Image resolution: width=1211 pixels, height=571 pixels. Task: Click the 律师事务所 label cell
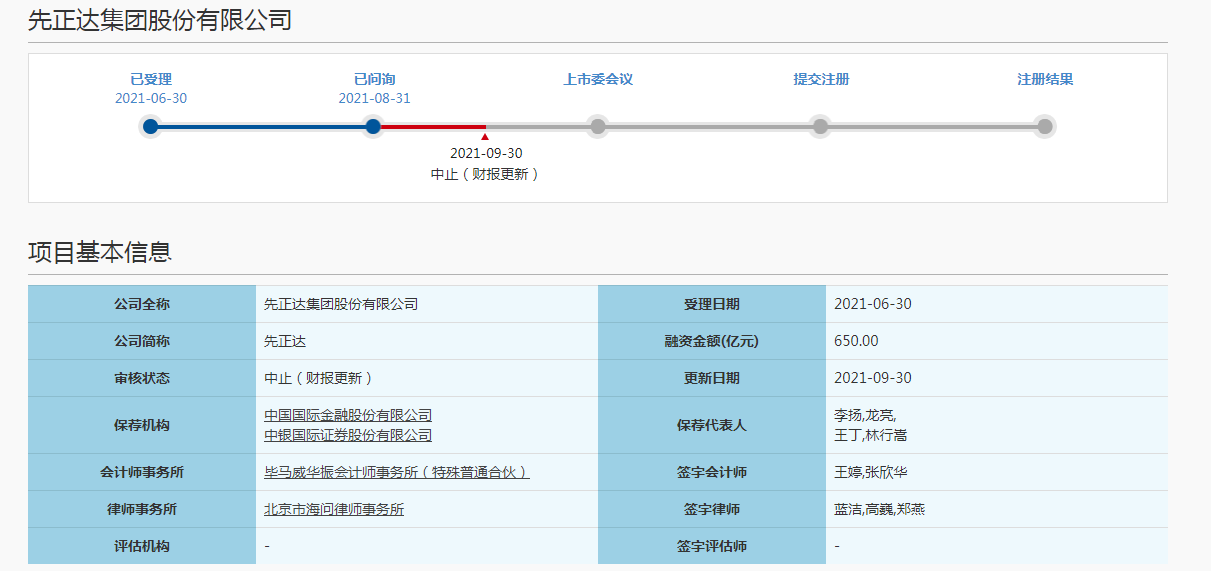point(142,509)
